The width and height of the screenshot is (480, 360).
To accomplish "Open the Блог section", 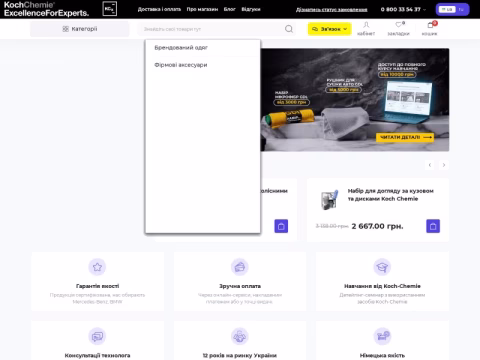I will pos(230,9).
